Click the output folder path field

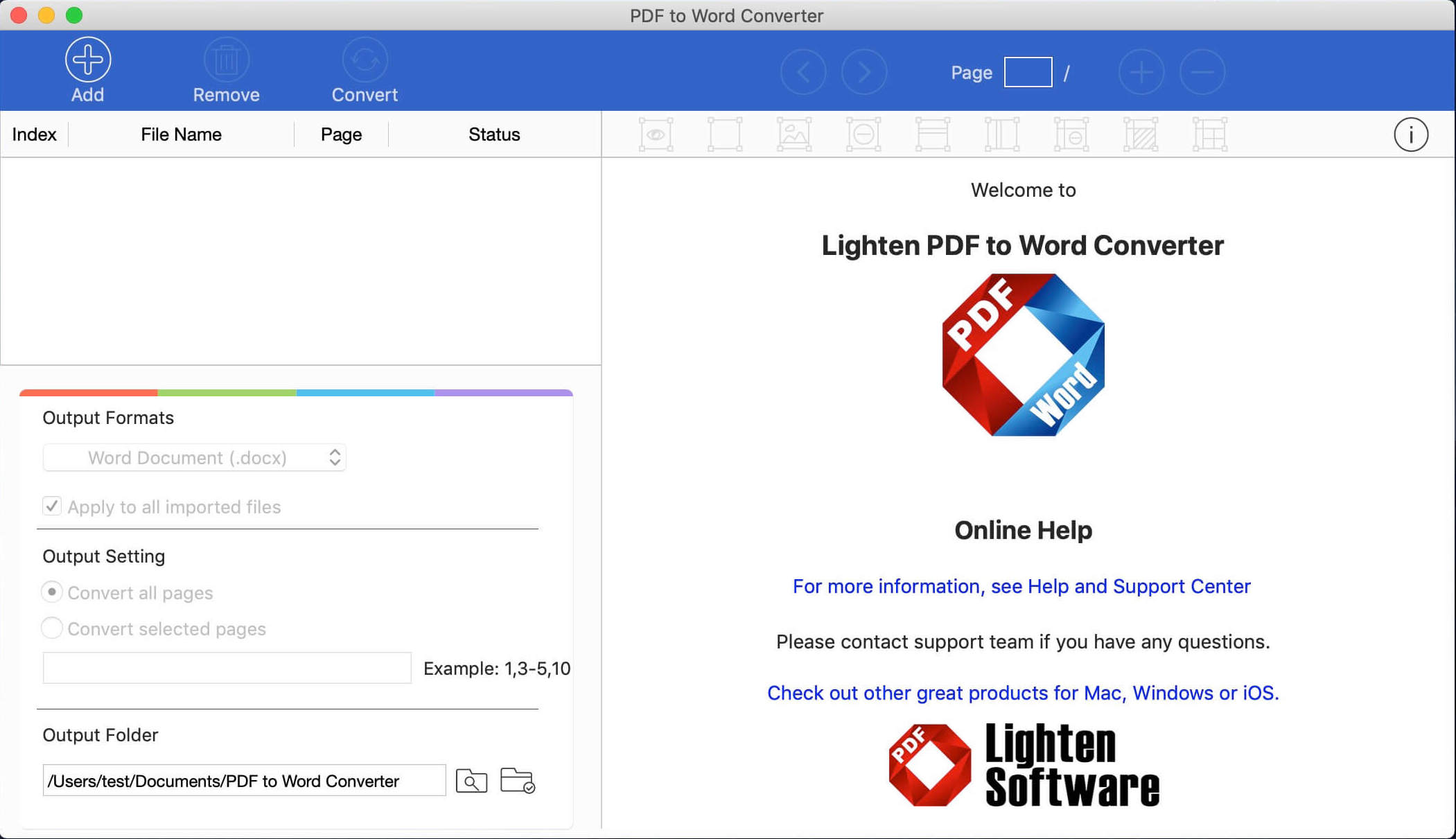point(244,781)
